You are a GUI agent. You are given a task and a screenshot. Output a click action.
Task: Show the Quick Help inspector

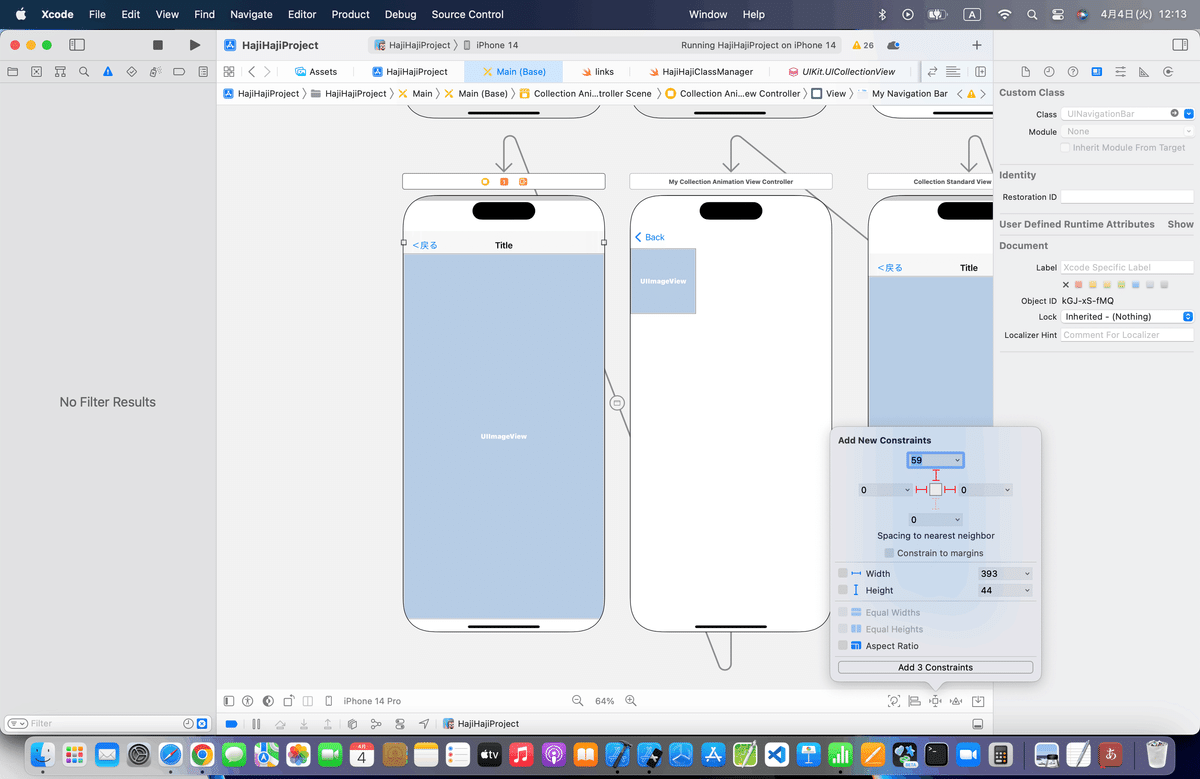tap(1073, 72)
